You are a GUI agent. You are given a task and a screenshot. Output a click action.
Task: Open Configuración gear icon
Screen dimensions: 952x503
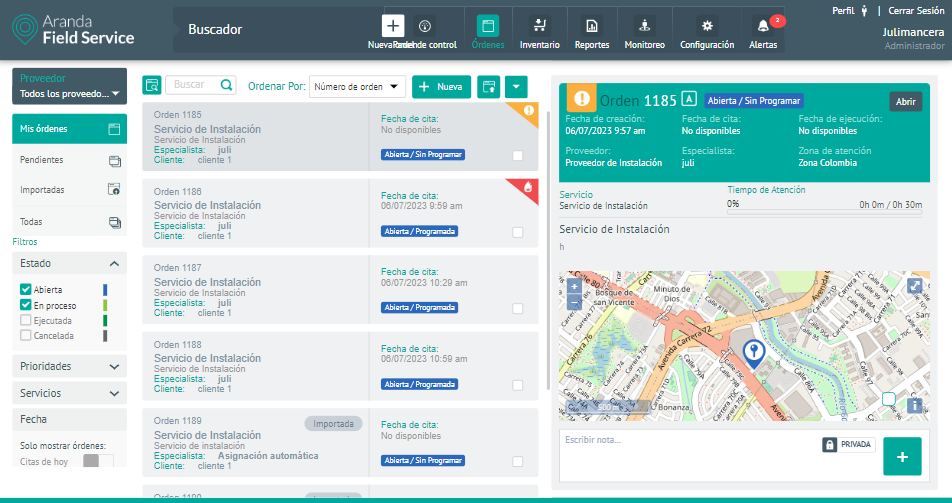pos(707,27)
